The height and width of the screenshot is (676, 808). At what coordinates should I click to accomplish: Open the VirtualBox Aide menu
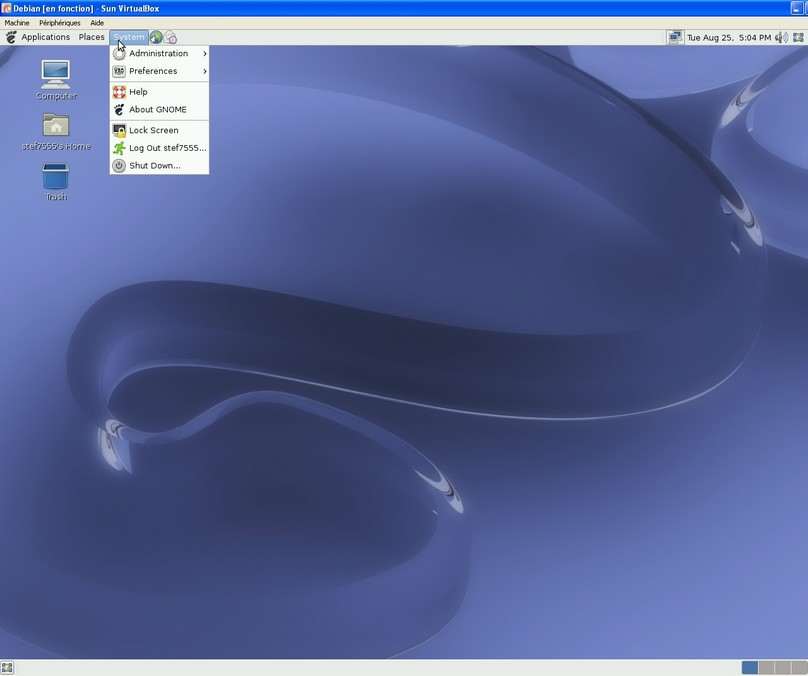click(x=97, y=23)
